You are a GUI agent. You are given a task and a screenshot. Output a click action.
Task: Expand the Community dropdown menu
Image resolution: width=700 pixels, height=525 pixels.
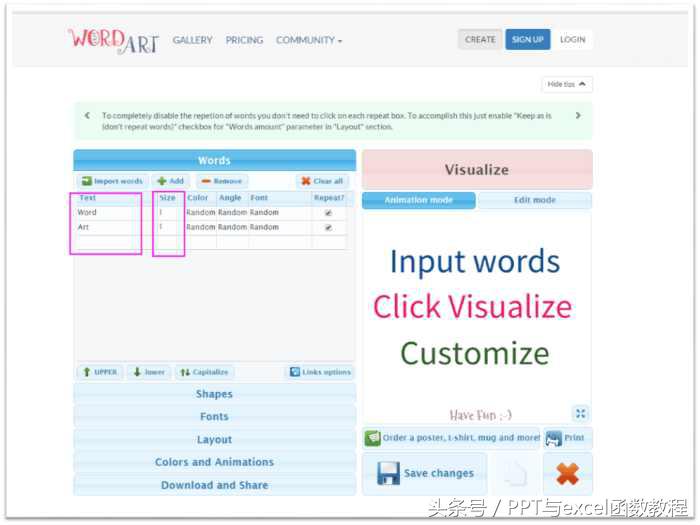pos(309,40)
